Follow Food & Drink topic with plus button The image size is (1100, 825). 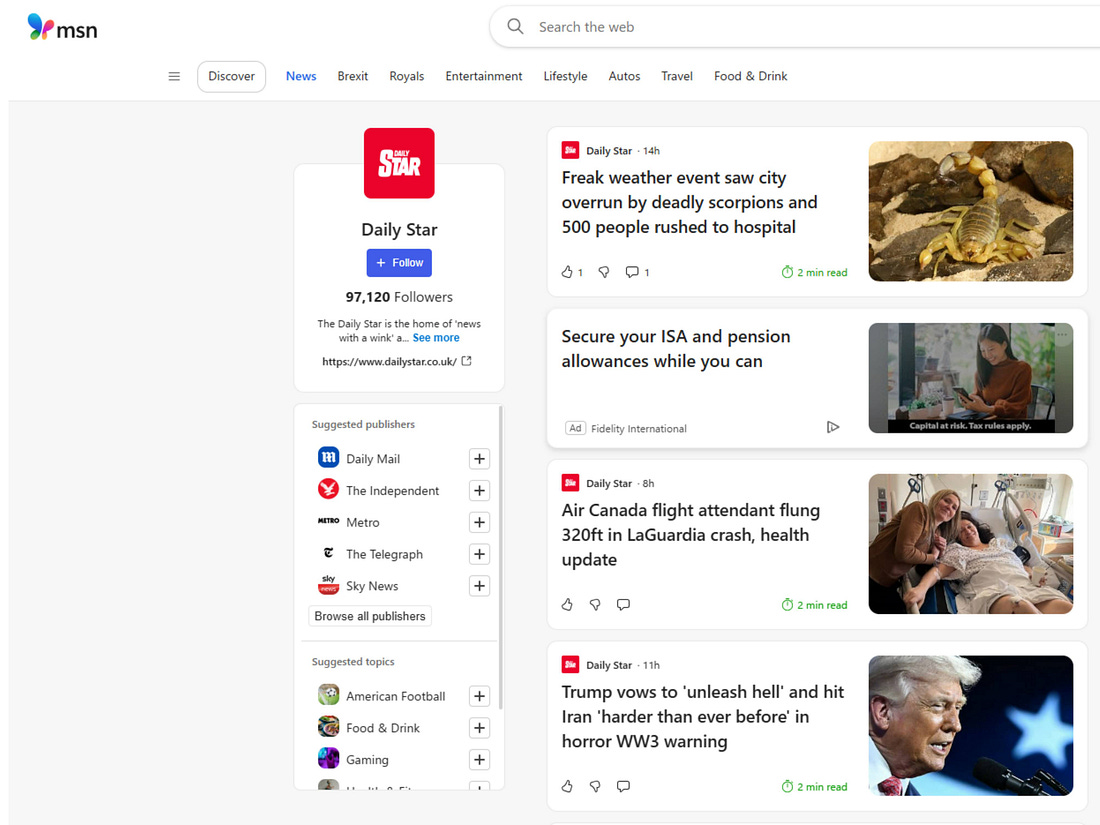click(479, 728)
